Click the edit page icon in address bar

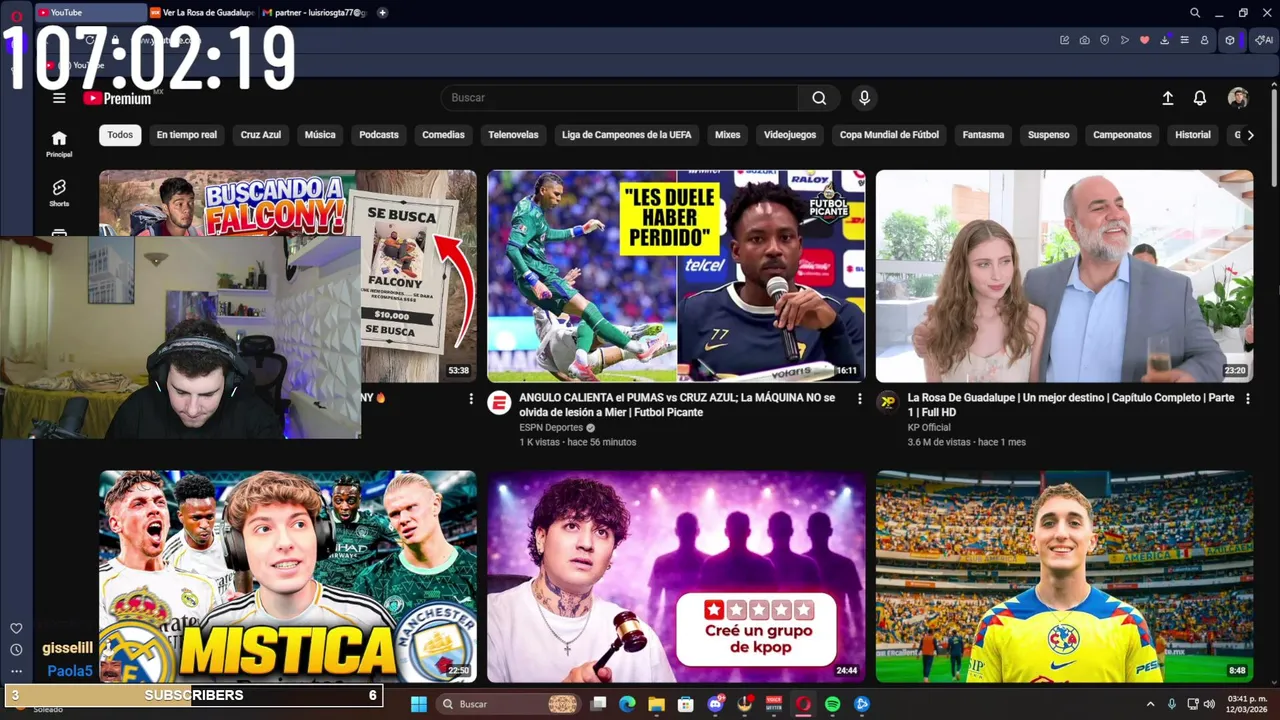click(x=1065, y=40)
